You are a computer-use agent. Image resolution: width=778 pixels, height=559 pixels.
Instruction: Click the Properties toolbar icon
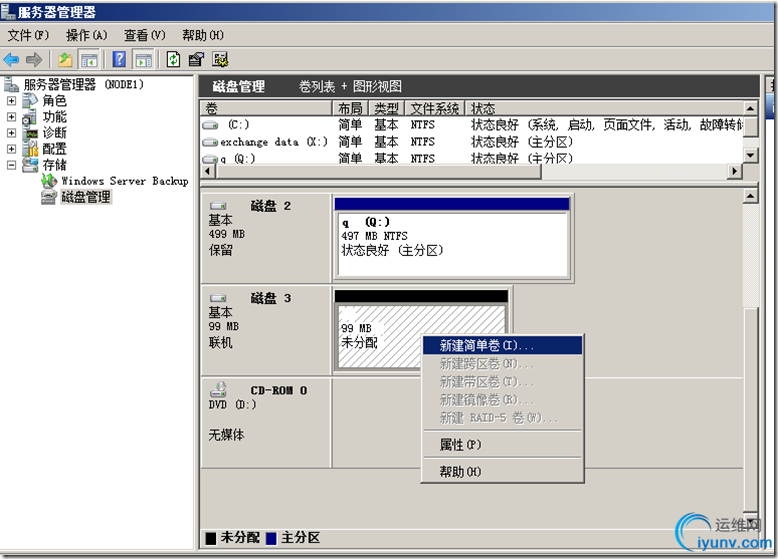196,60
